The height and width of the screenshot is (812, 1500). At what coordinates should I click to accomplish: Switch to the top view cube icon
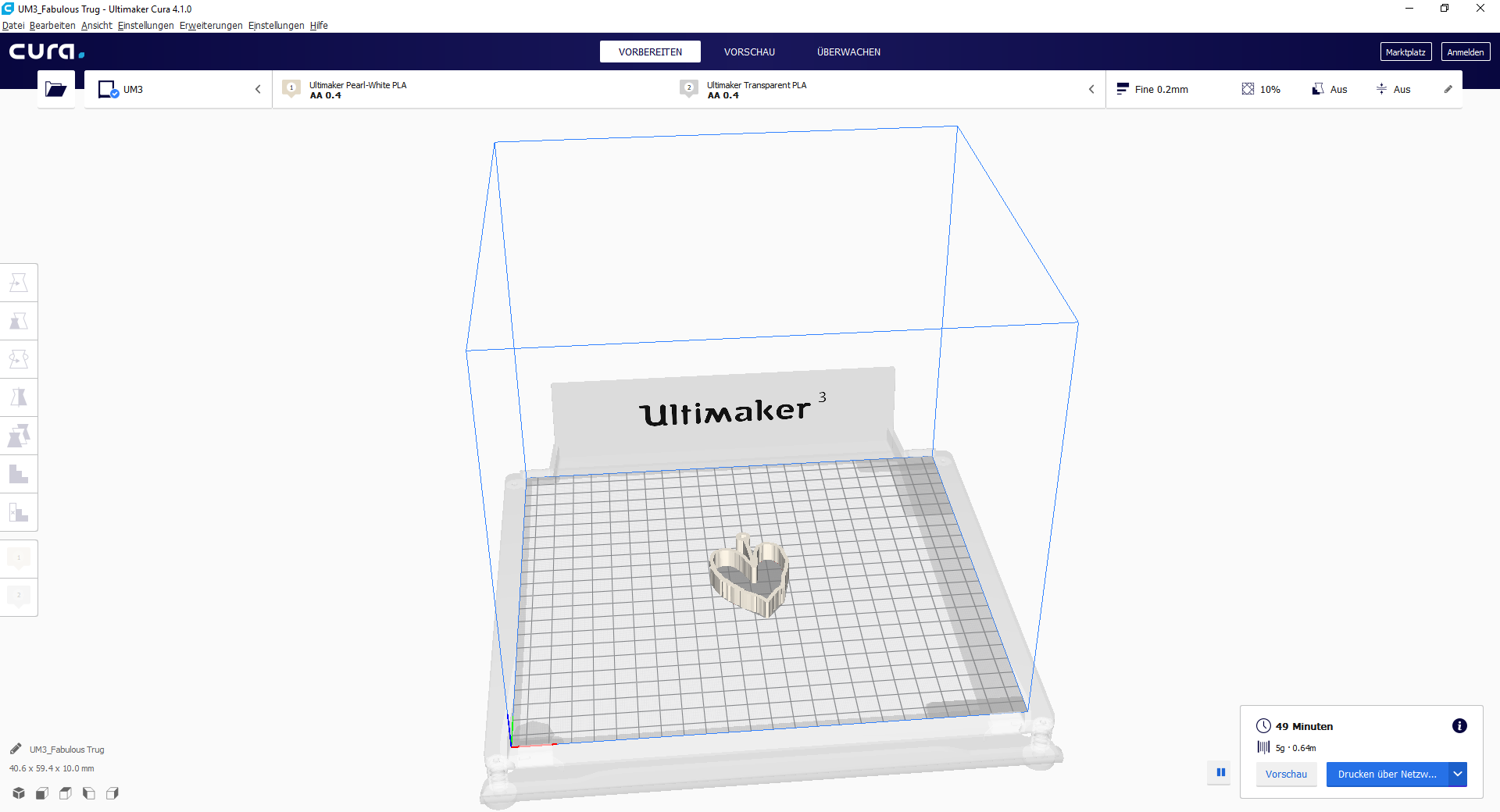coord(66,793)
